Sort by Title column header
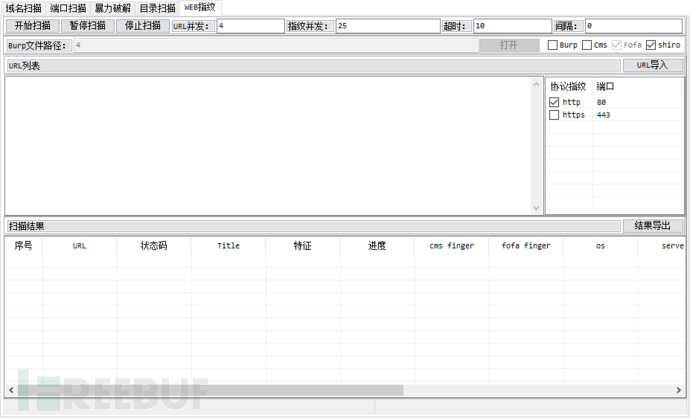 (x=228, y=246)
